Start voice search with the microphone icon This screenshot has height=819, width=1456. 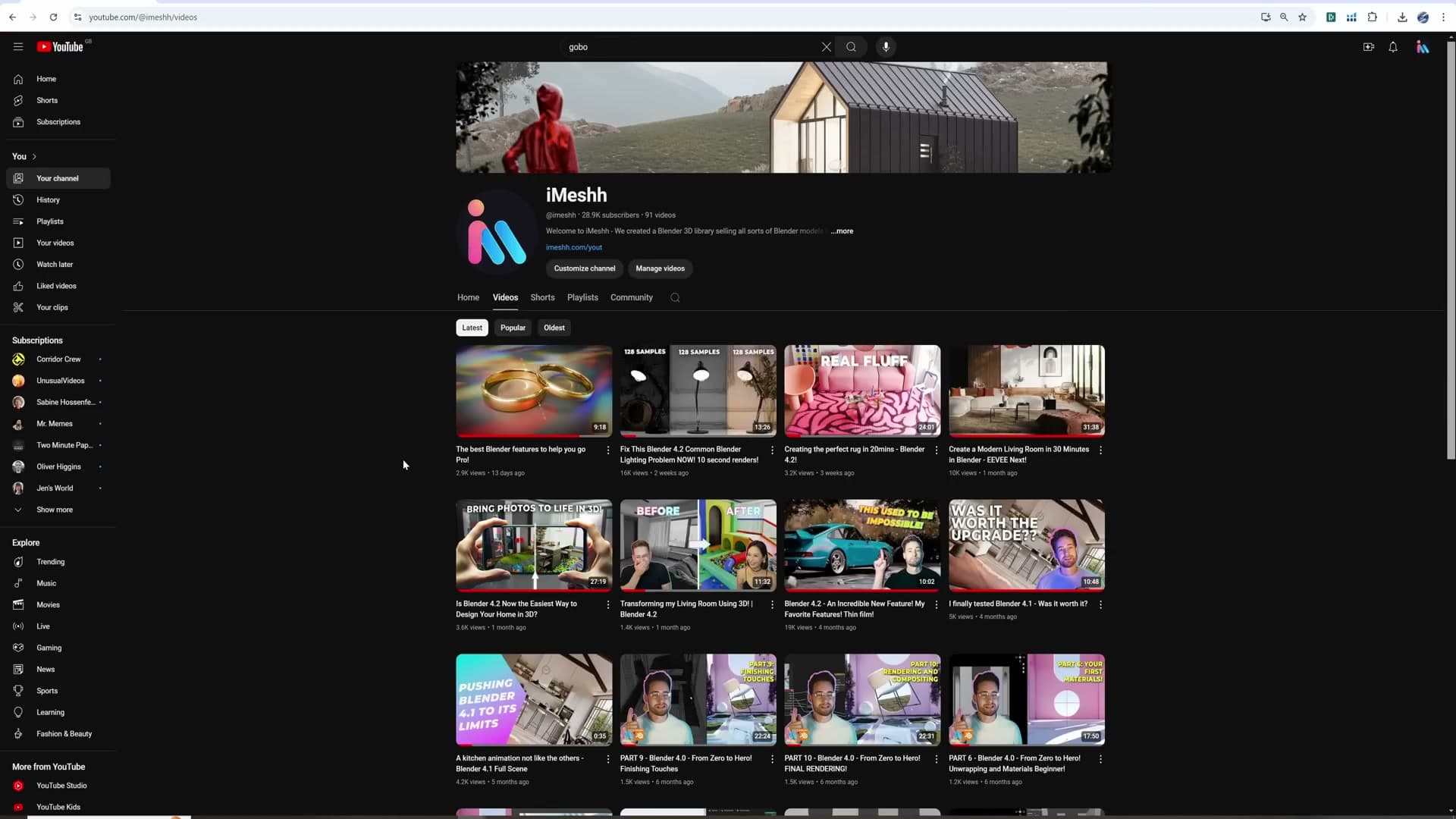pos(886,47)
